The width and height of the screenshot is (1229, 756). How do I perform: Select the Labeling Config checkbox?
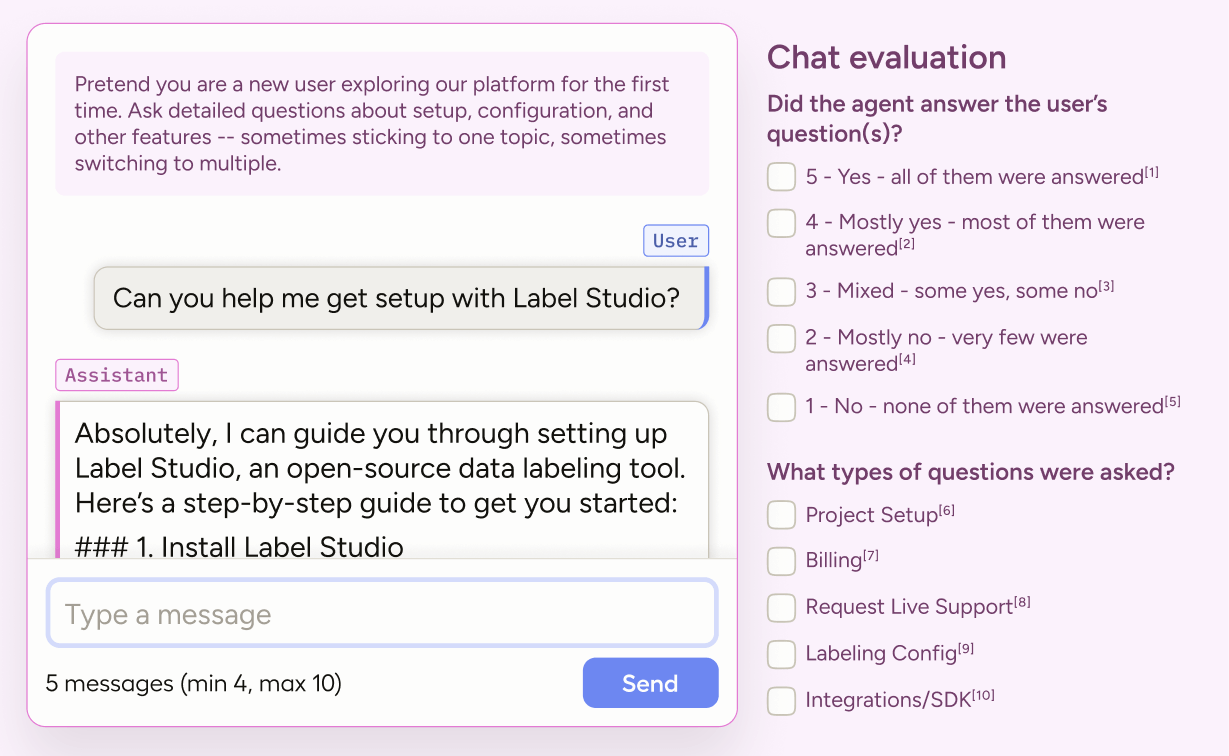coord(781,654)
